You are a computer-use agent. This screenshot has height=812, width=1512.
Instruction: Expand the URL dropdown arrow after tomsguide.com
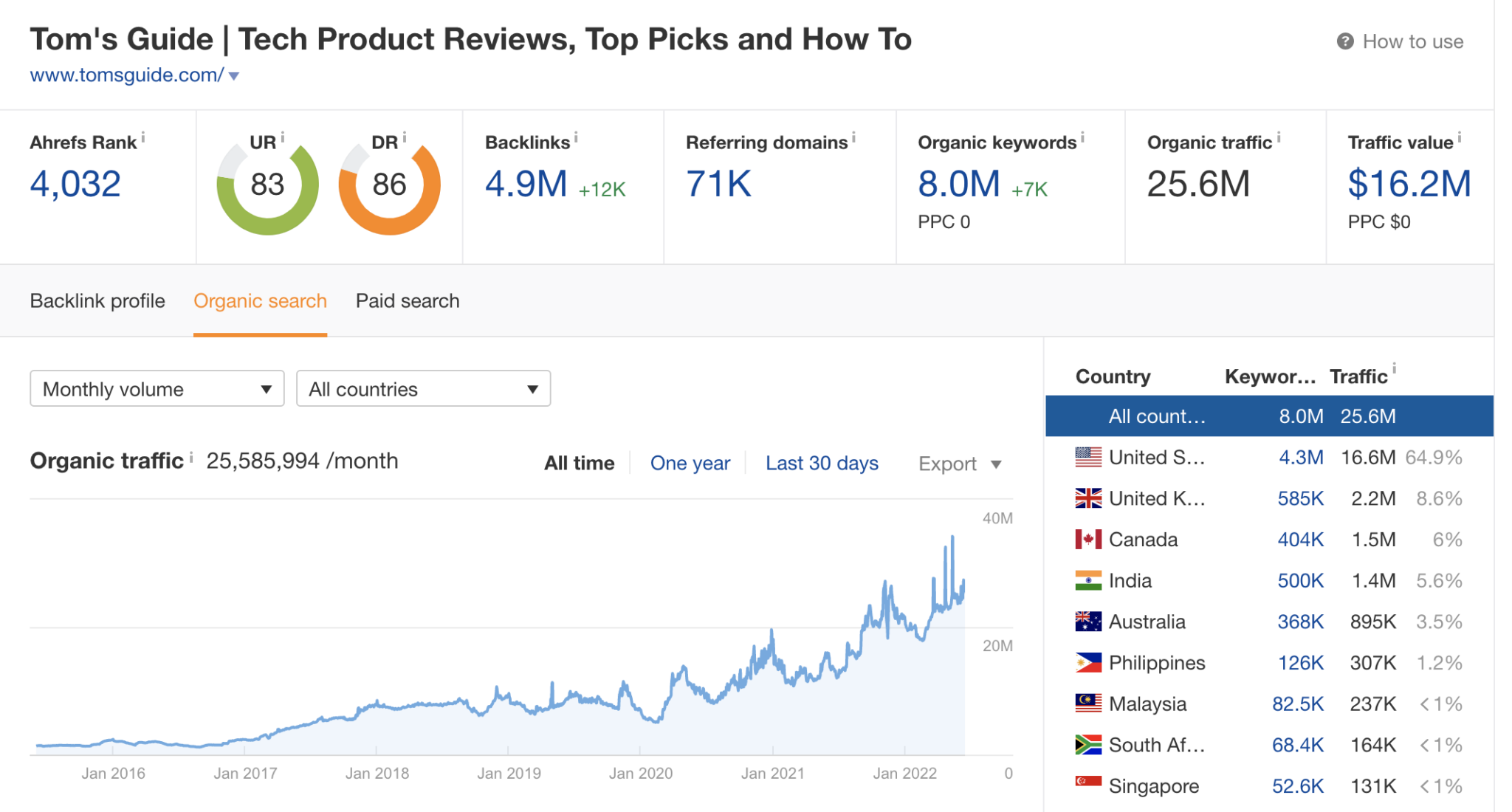point(234,76)
